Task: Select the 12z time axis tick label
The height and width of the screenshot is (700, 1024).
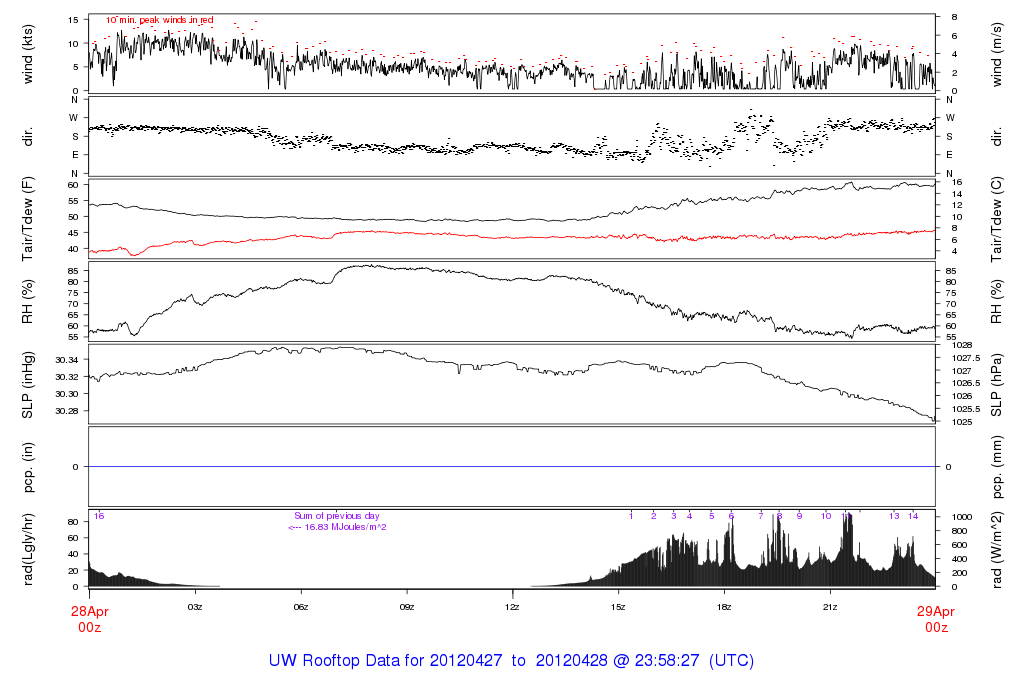Action: (x=512, y=607)
